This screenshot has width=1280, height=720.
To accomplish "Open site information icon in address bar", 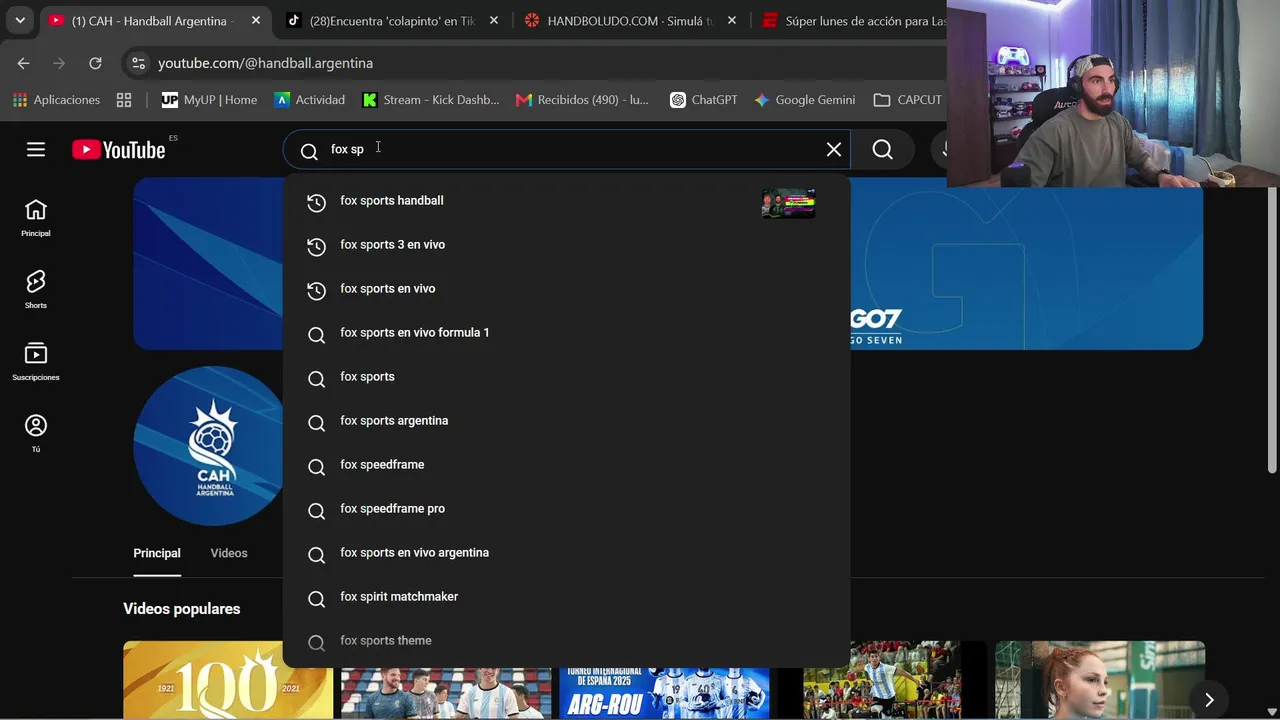I will pos(138,63).
